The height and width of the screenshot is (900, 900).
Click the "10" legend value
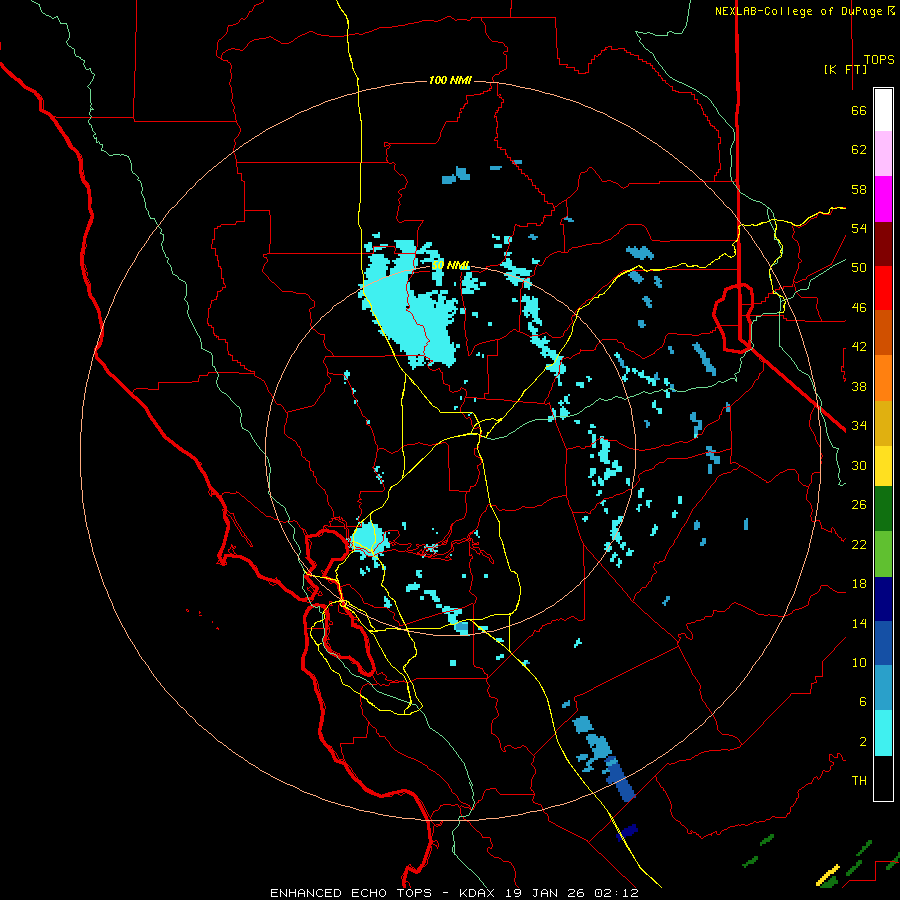859,663
